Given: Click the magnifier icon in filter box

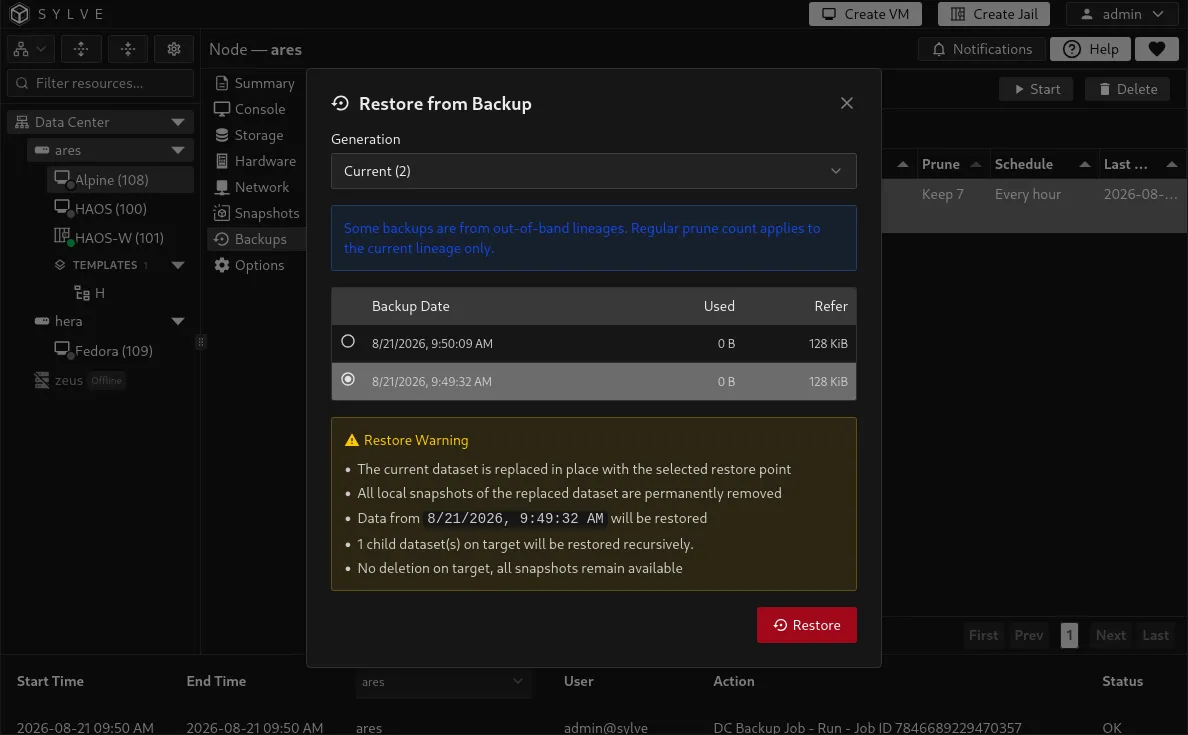Looking at the screenshot, I should [22, 83].
